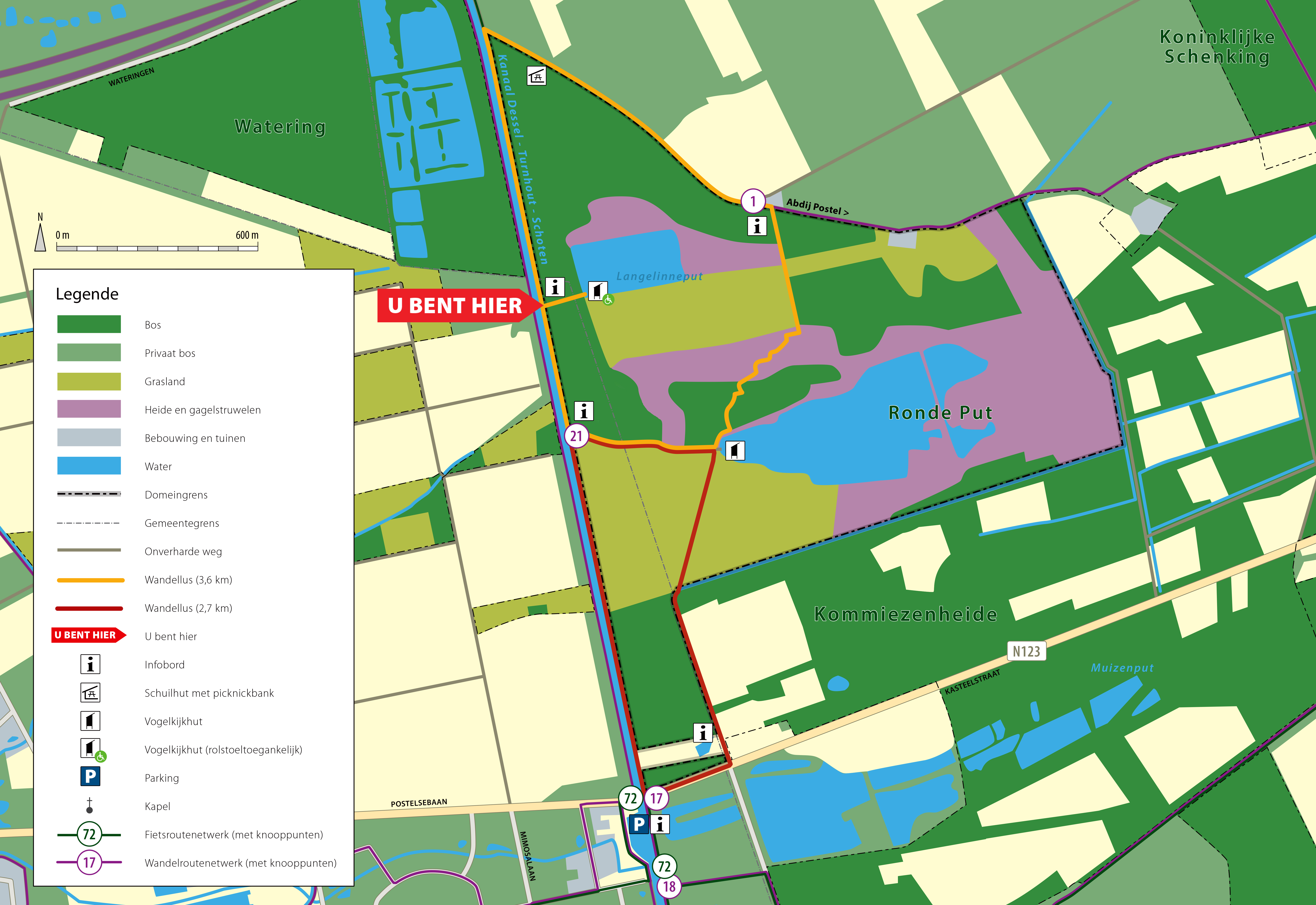The width and height of the screenshot is (1316, 905).
Task: Click the bird hide icon at Ronde Put
Action: point(735,451)
